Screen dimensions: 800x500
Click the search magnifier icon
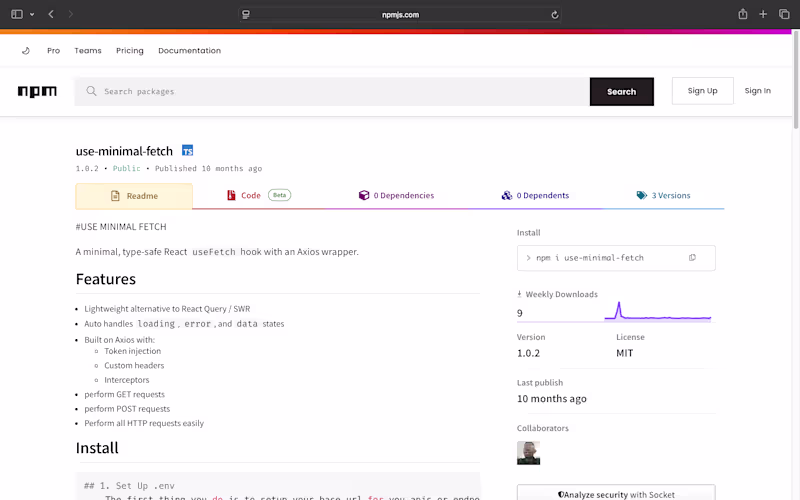coord(91,91)
